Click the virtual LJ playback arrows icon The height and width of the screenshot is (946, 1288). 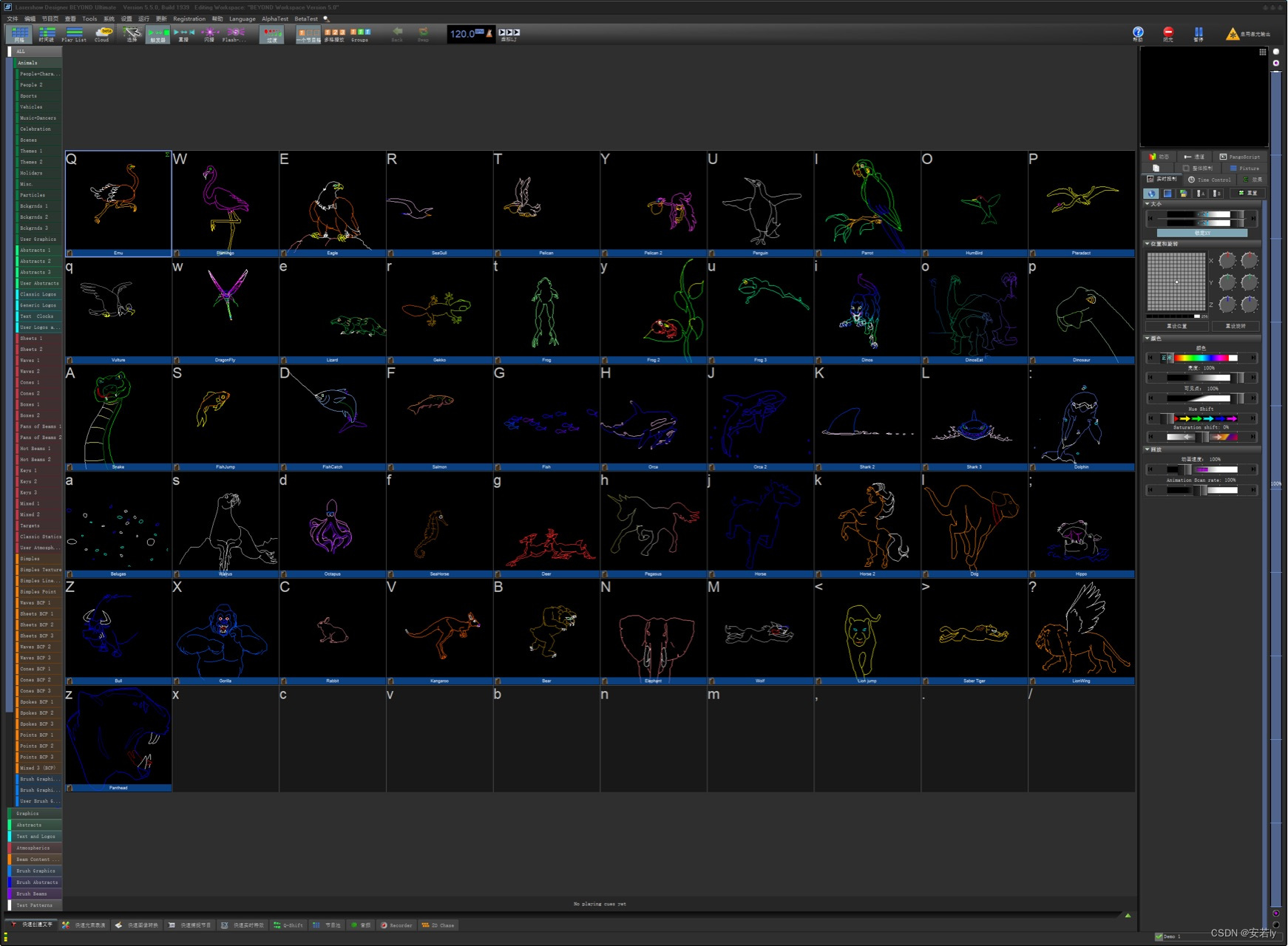509,33
